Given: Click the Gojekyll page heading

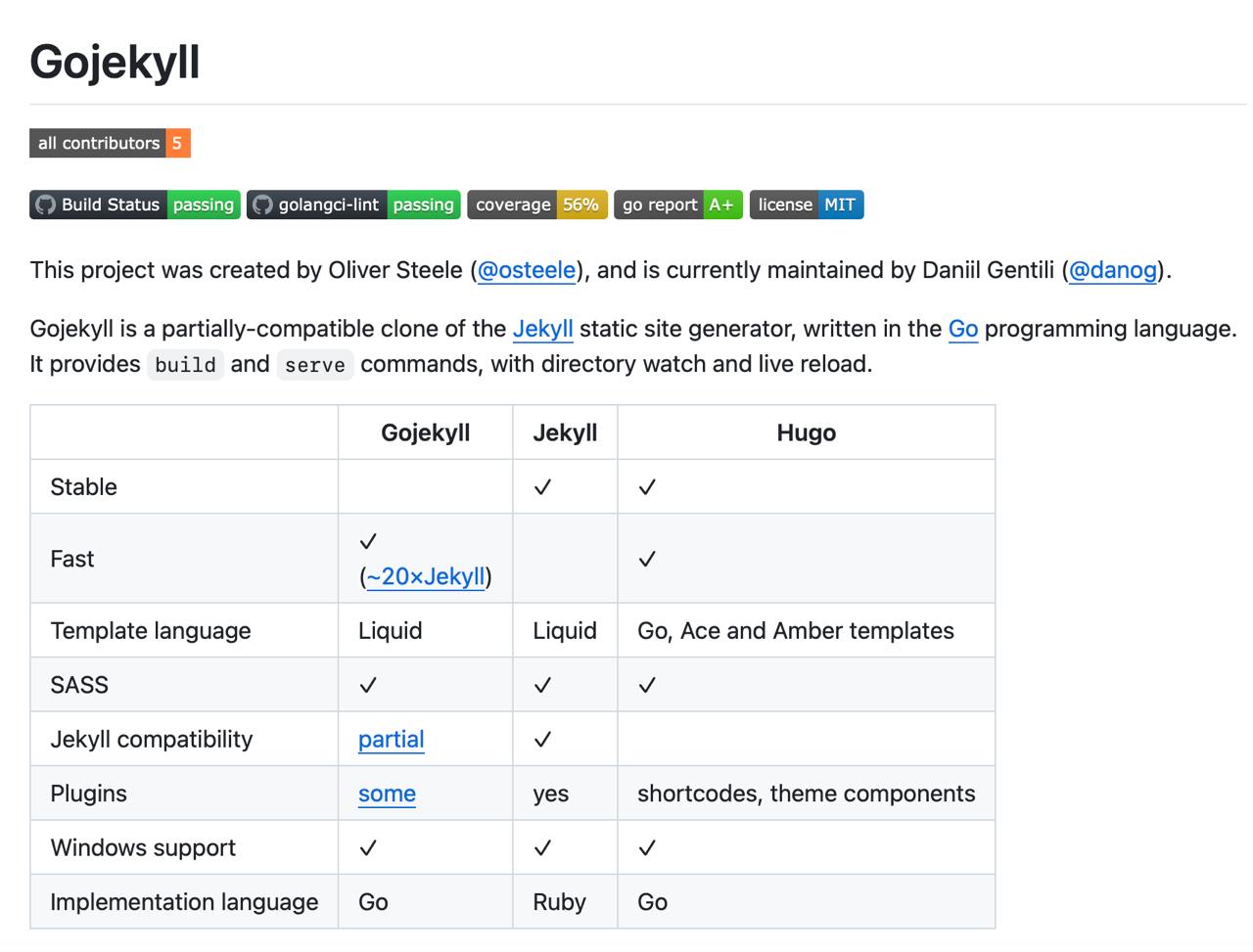Looking at the screenshot, I should coord(115,62).
